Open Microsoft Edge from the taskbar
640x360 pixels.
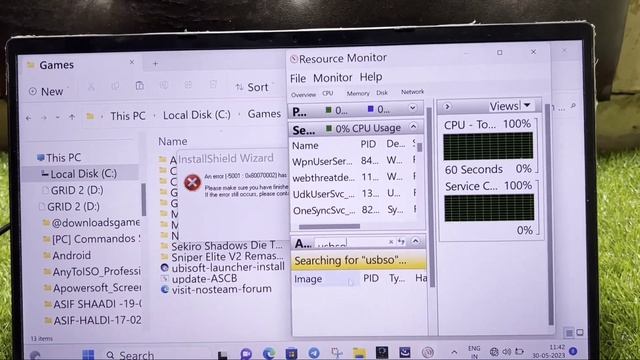(x=269, y=353)
